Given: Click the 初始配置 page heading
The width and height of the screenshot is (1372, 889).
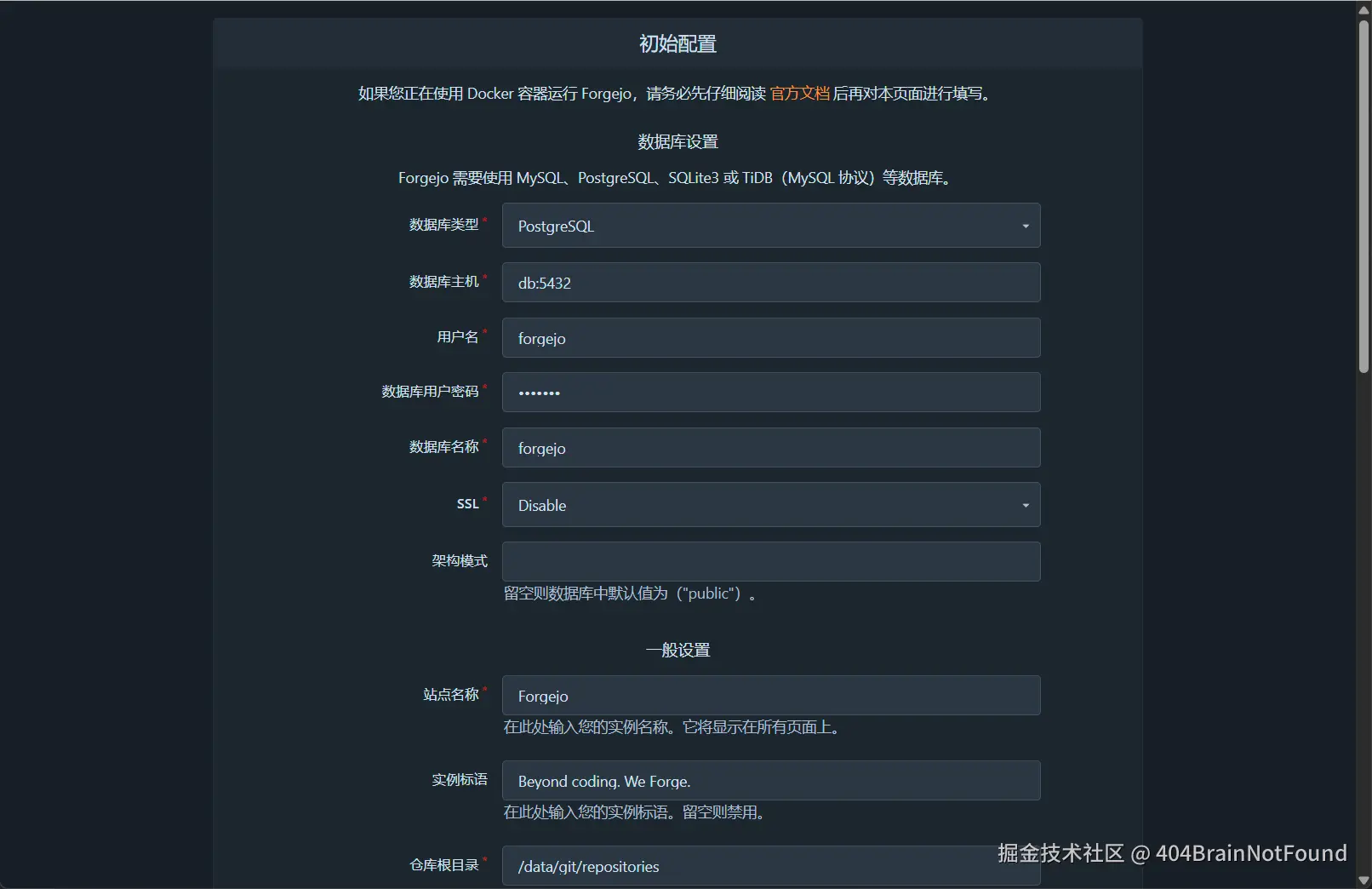Looking at the screenshot, I should (x=677, y=44).
